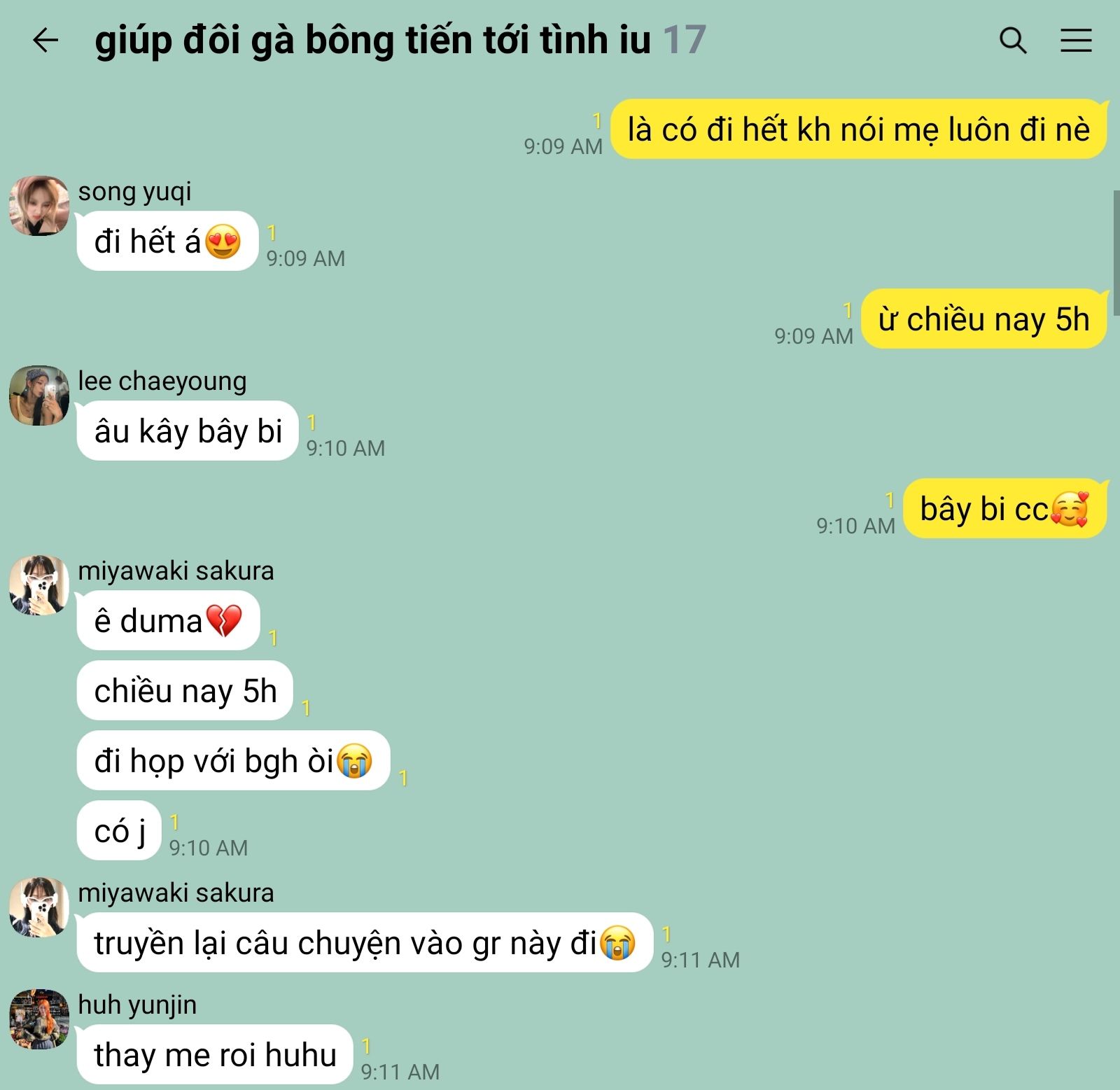Tap message 'truyền lại câu chuyện vào gr này đi'
1120x1090 pixels.
coord(365,942)
